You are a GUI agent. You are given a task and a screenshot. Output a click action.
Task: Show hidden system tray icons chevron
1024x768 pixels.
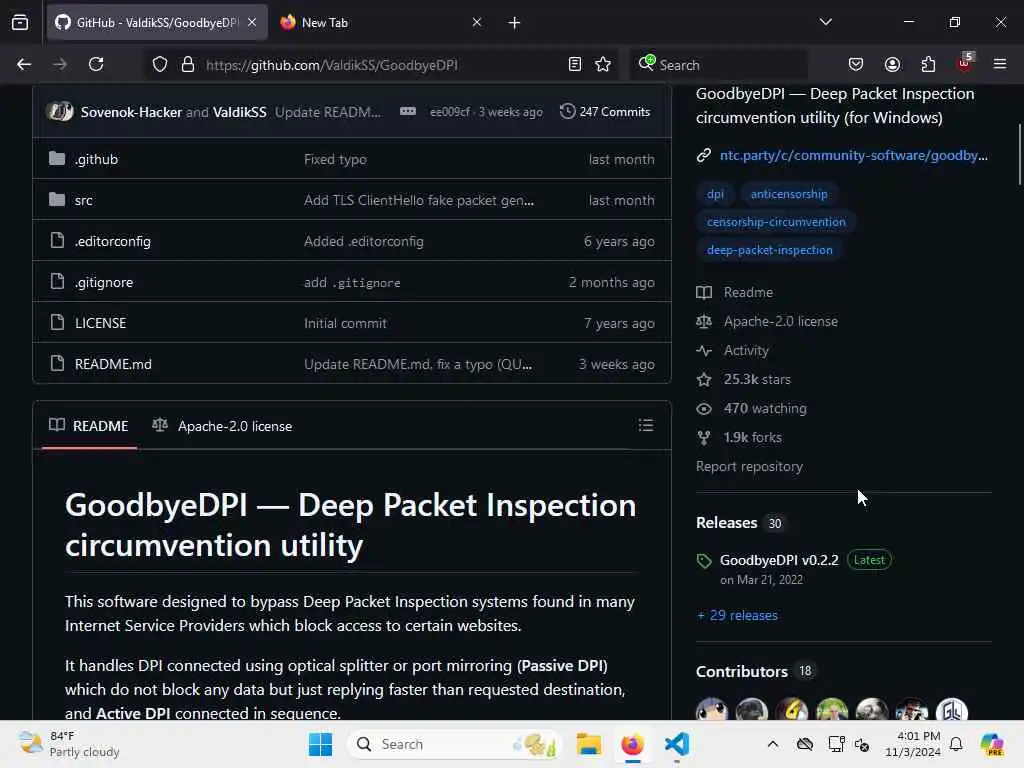[x=773, y=744]
